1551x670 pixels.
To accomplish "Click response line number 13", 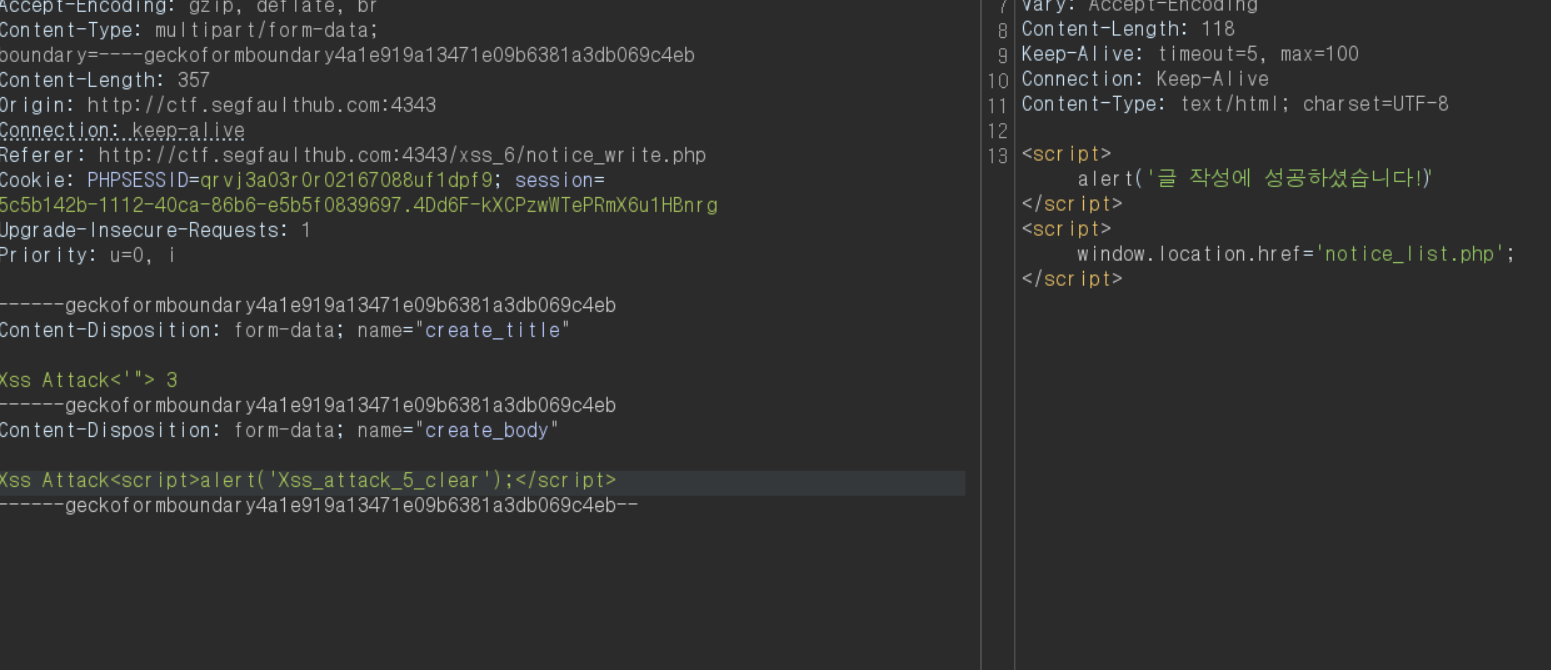I will pos(998,155).
